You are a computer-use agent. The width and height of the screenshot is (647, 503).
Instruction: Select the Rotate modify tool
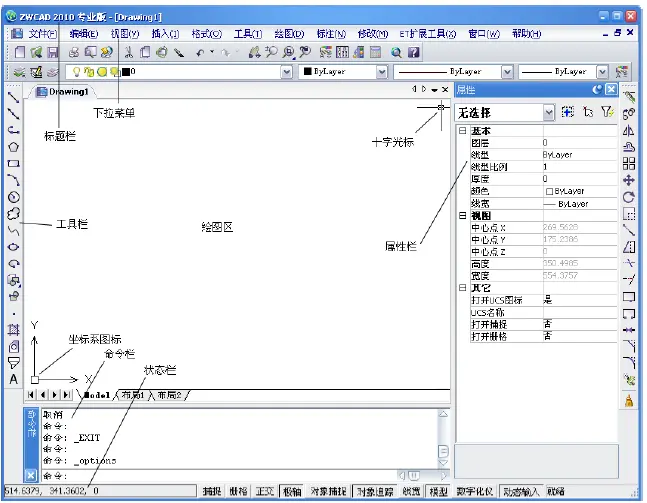(628, 197)
